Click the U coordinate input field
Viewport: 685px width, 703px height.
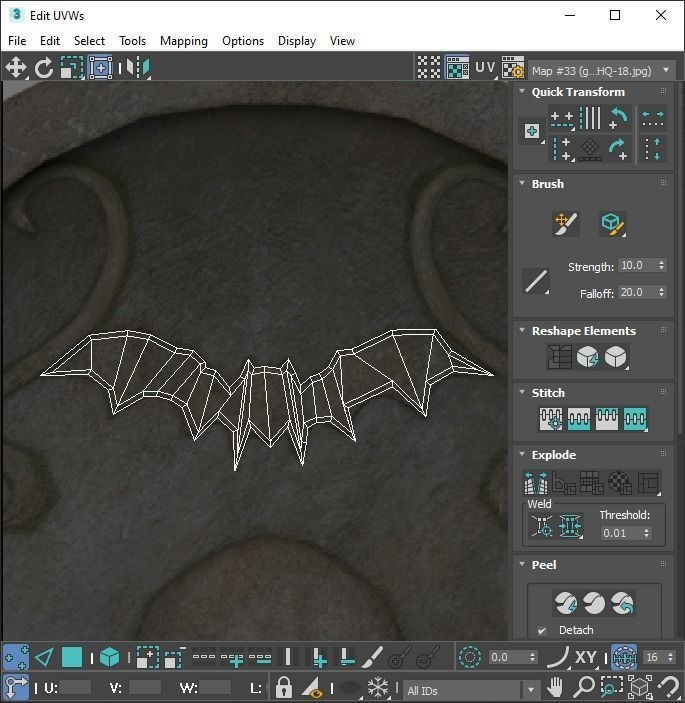75,687
